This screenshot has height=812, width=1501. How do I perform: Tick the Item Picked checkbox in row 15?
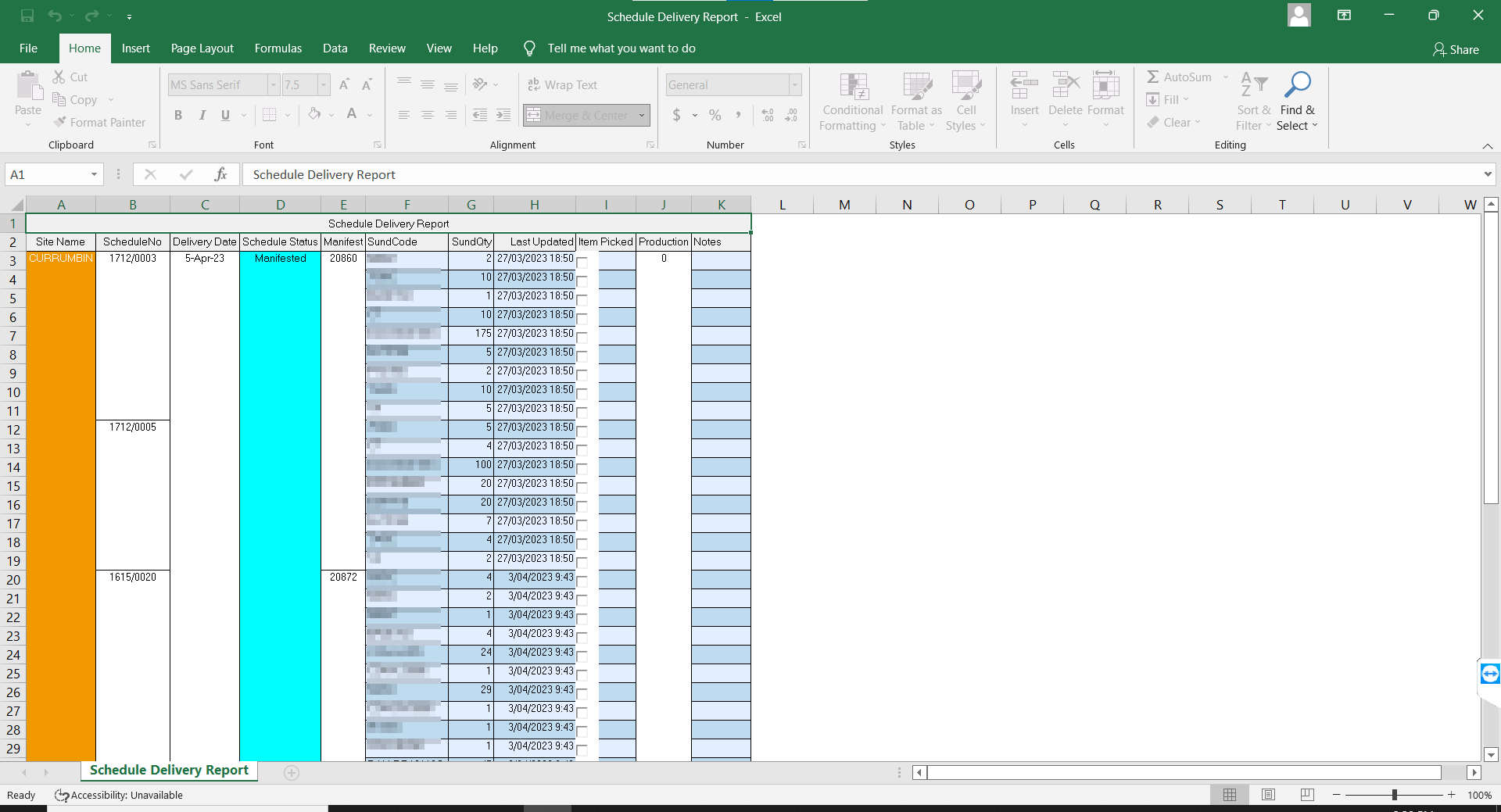tap(582, 488)
